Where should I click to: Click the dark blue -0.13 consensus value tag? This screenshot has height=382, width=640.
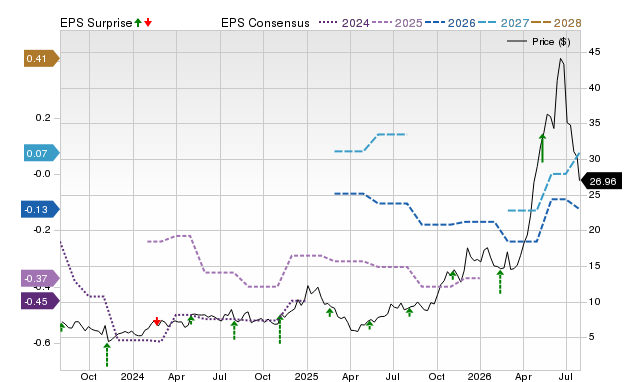[x=40, y=209]
